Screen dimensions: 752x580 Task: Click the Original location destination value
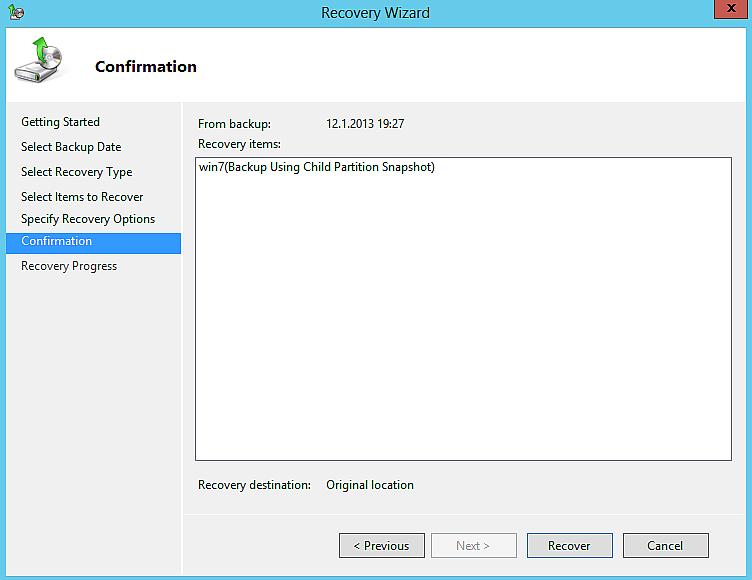[x=370, y=485]
